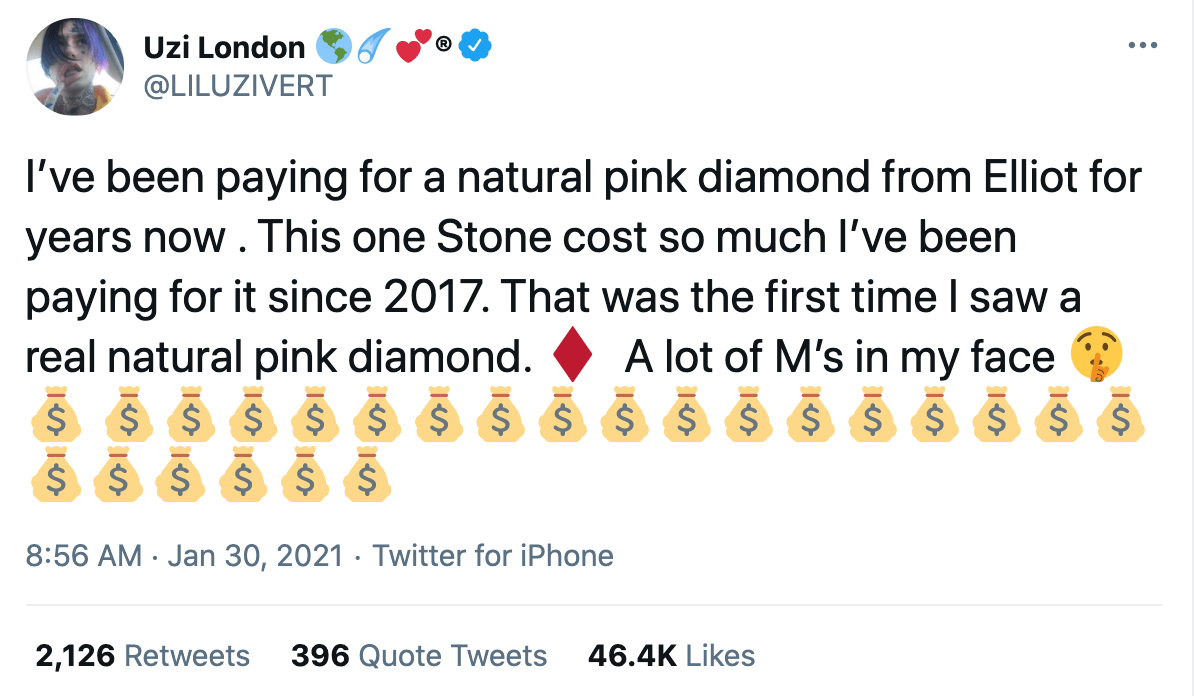Click the two hearts emoji in name

click(x=413, y=46)
